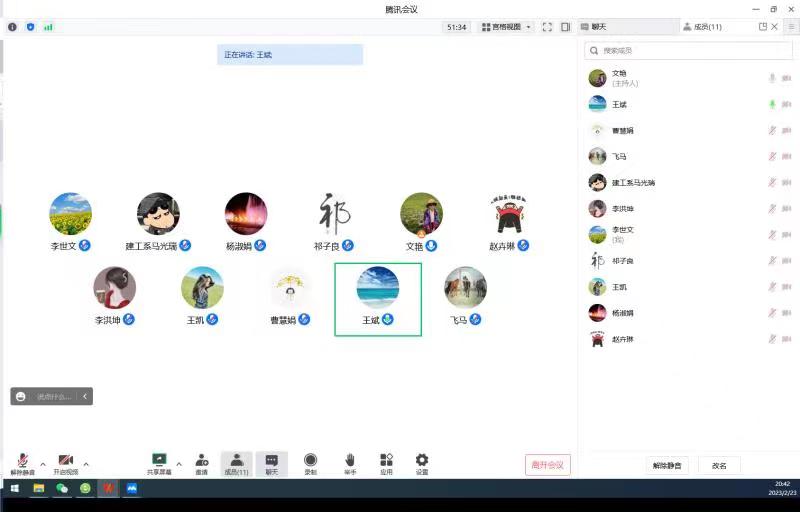Raise hand using the 举手 icon

click(350, 460)
